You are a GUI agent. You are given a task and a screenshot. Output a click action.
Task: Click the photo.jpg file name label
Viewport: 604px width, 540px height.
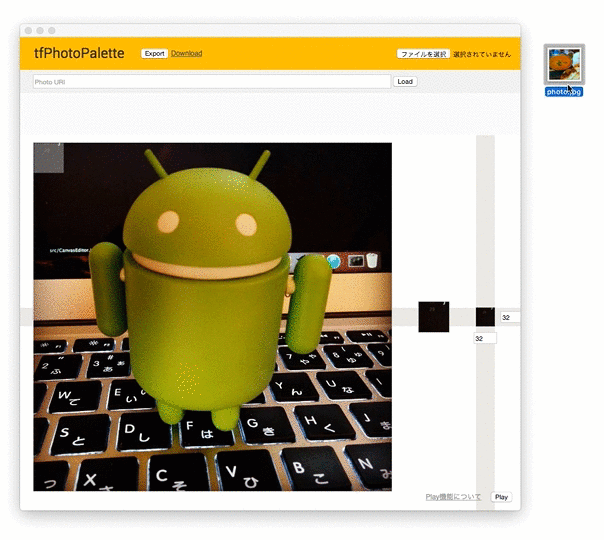pos(564,92)
